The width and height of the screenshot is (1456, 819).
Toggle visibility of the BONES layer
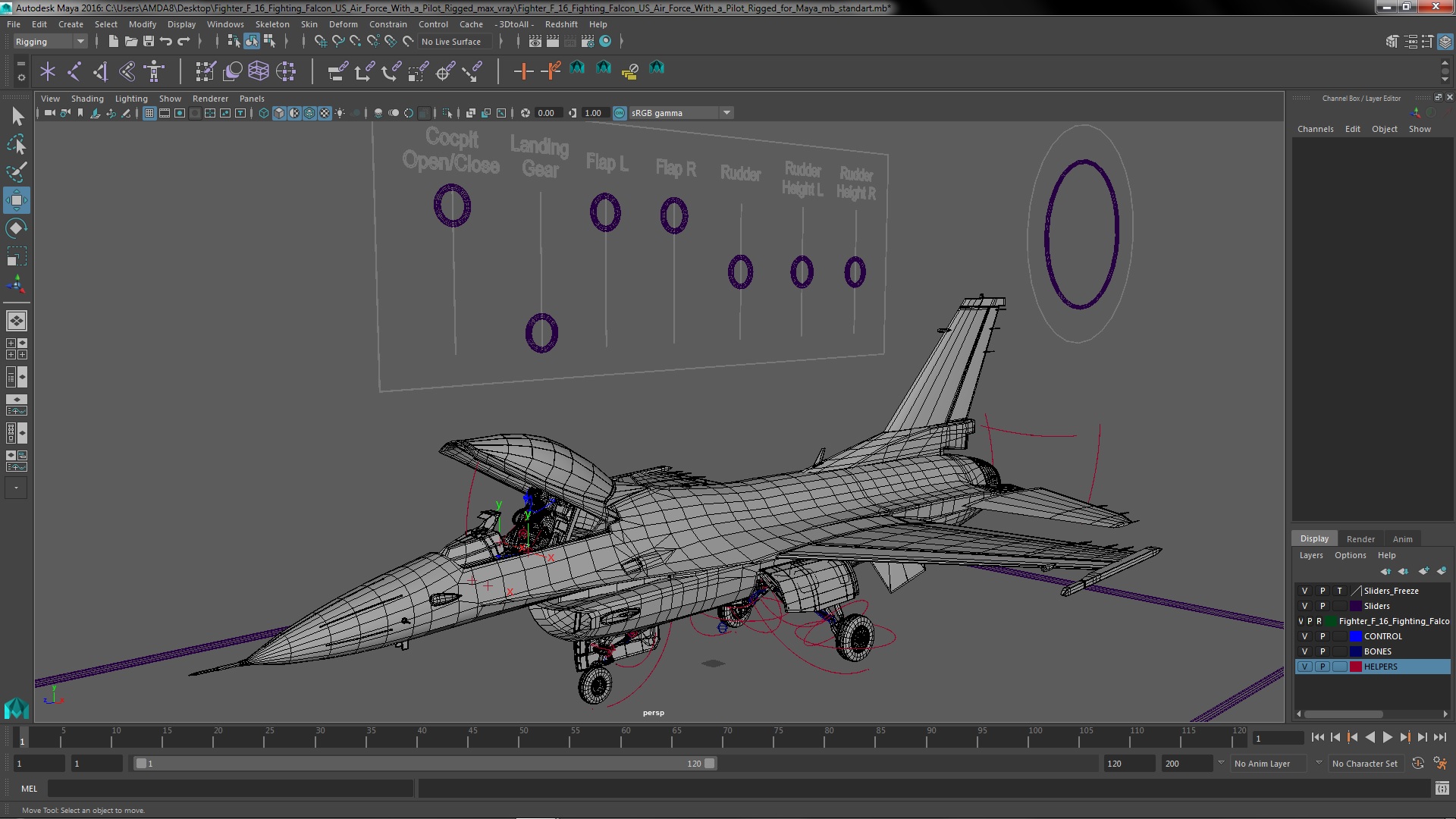click(x=1304, y=651)
